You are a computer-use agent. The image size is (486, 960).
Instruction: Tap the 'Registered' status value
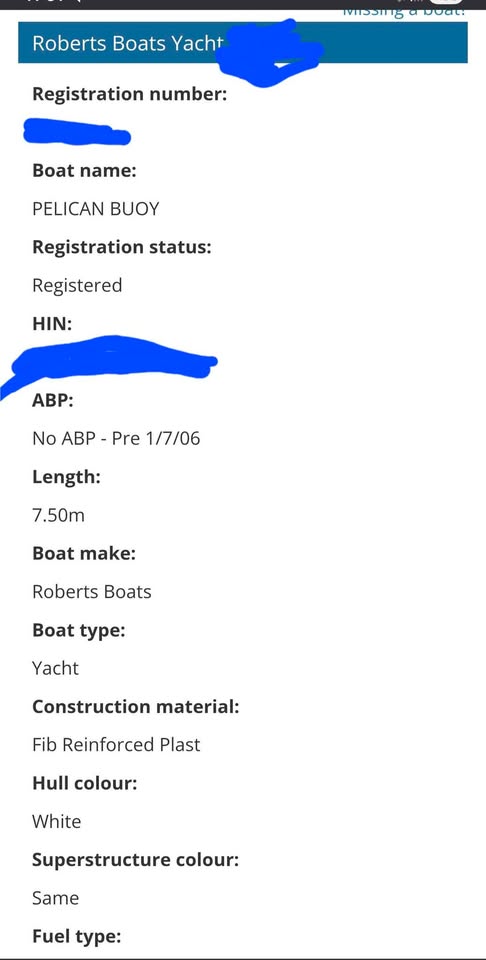77,286
